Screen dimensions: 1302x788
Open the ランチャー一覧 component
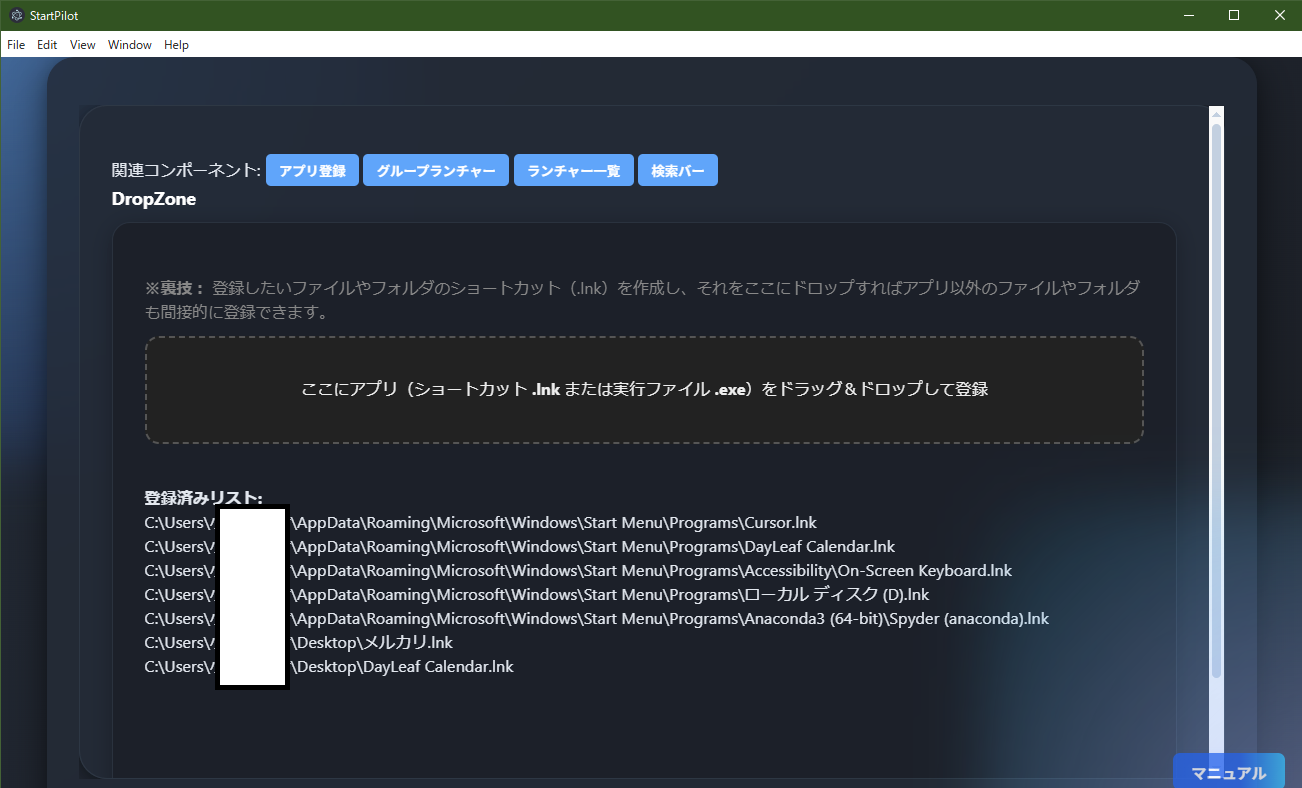pyautogui.click(x=573, y=170)
